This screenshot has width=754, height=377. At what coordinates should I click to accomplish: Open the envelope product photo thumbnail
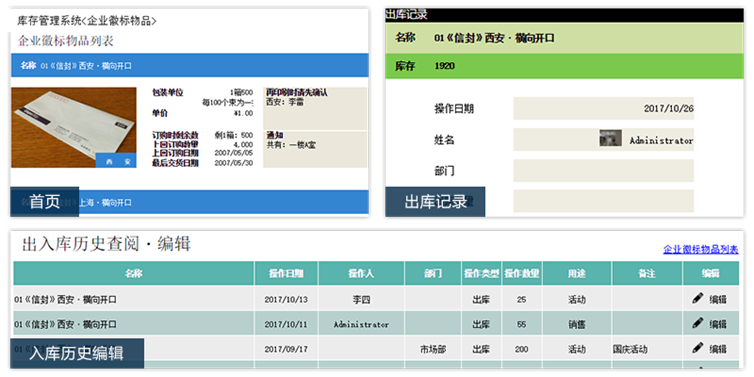click(74, 127)
